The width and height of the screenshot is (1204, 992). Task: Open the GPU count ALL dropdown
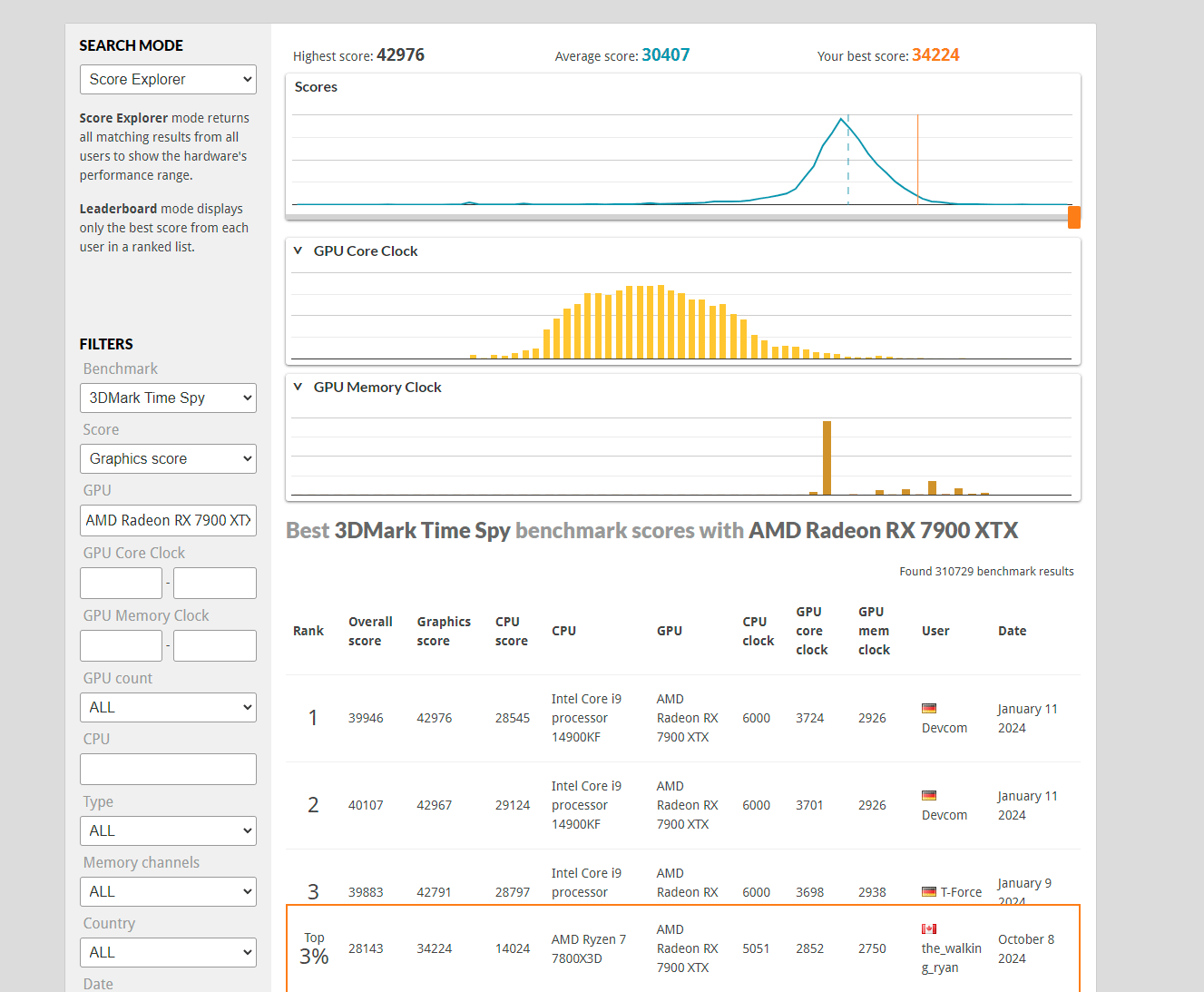(168, 708)
